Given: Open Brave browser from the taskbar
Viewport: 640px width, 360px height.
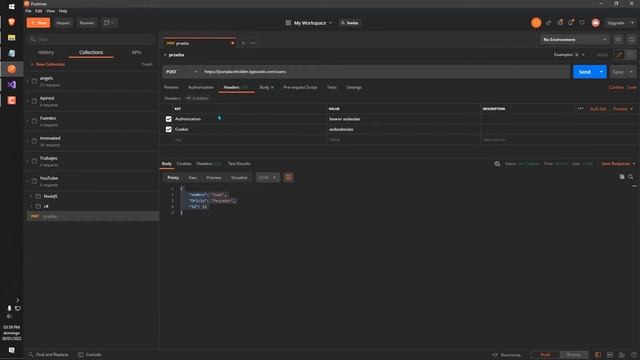Looking at the screenshot, I should tap(11, 22).
